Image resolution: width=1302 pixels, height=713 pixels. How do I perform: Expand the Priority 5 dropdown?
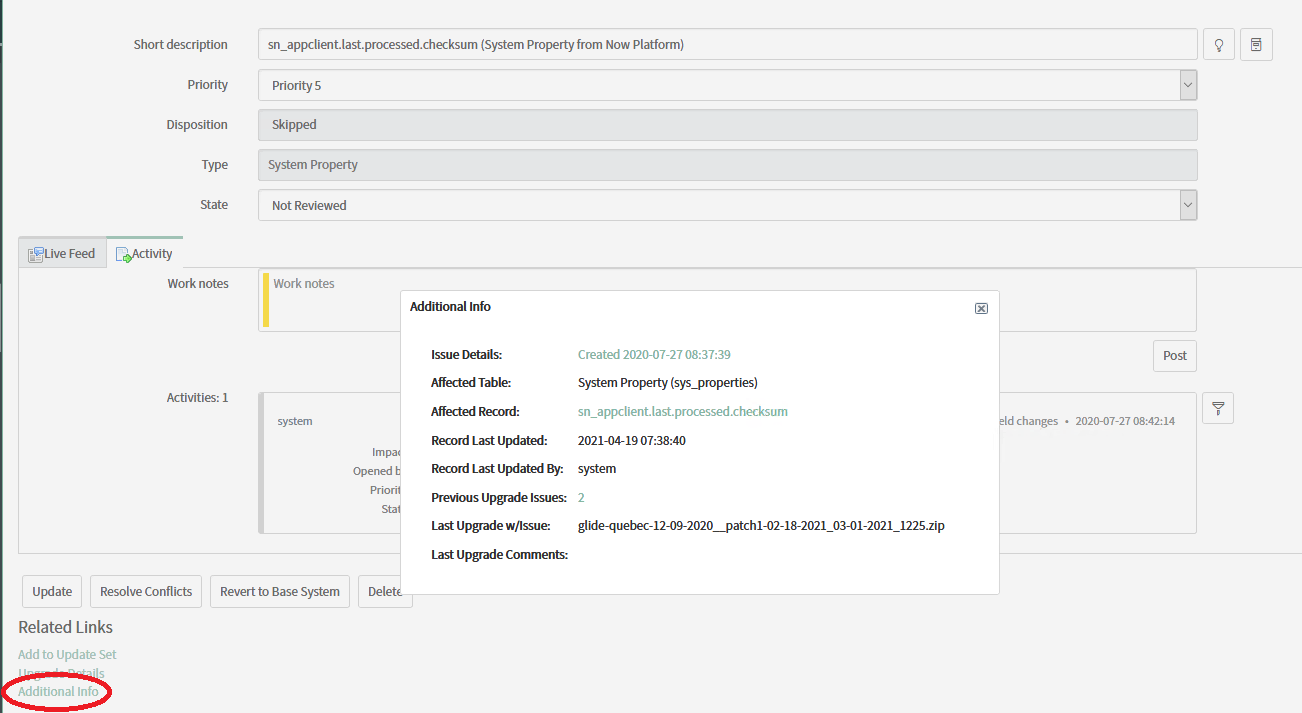coord(1187,85)
